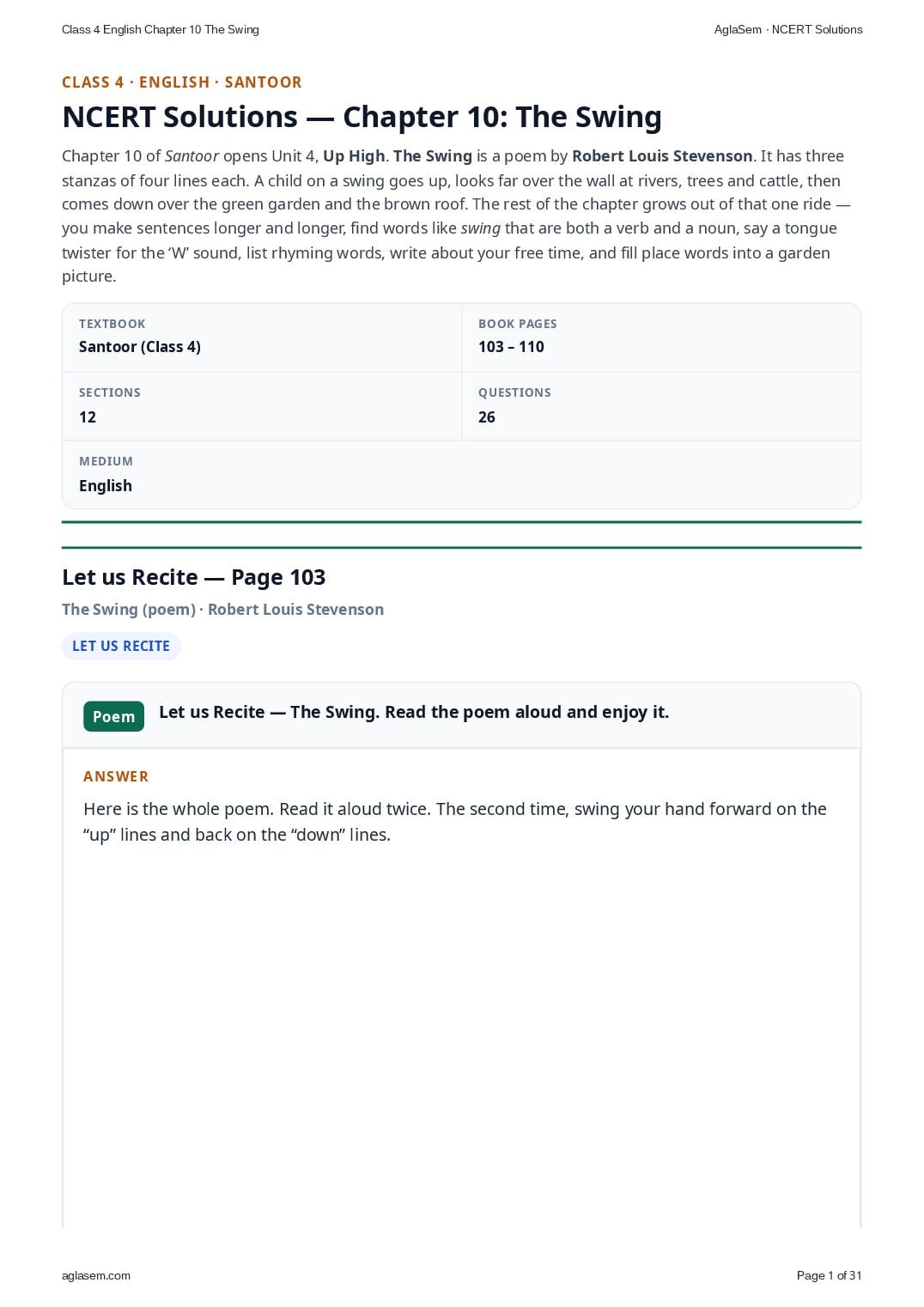Screen dimensions: 924x1307
Task: Click the main title NCERT Solutions Chapter 10
Action: pos(362,117)
